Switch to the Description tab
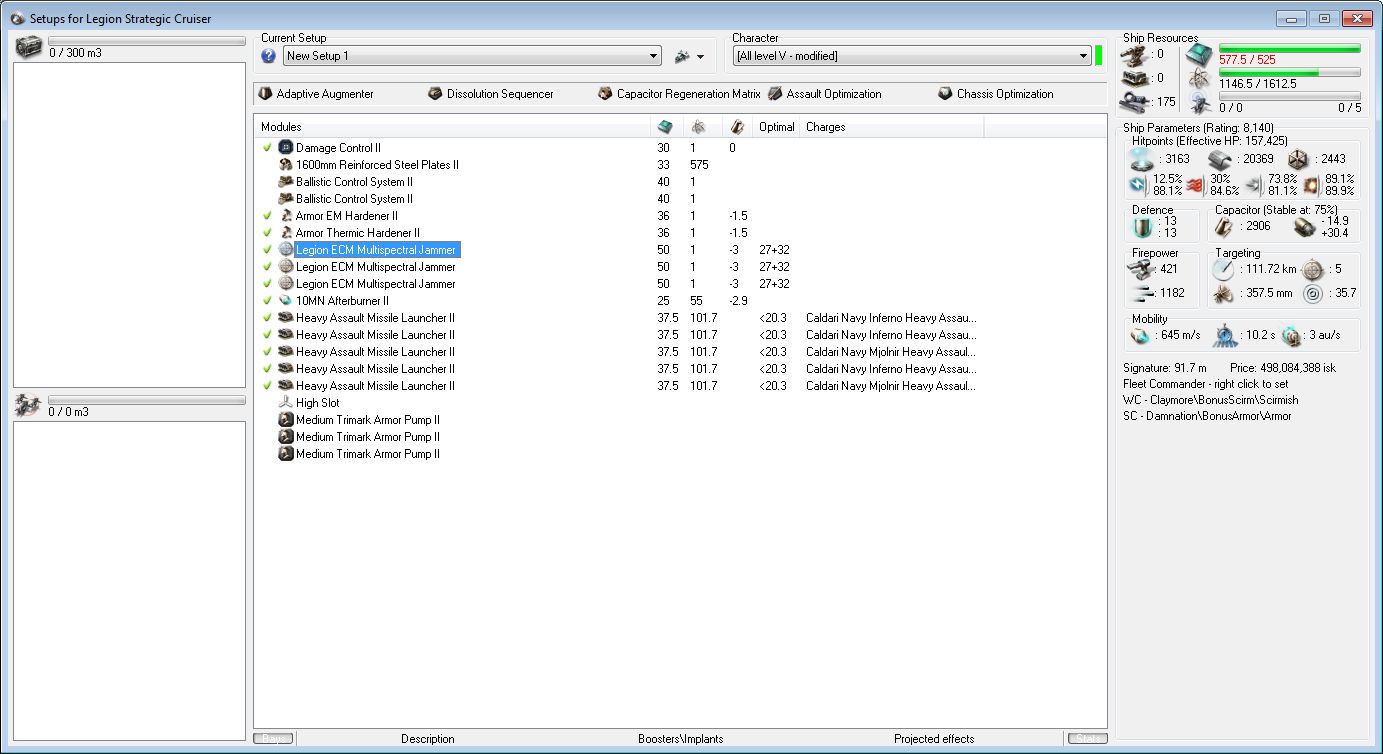Viewport: 1383px width, 754px height. 428,739
